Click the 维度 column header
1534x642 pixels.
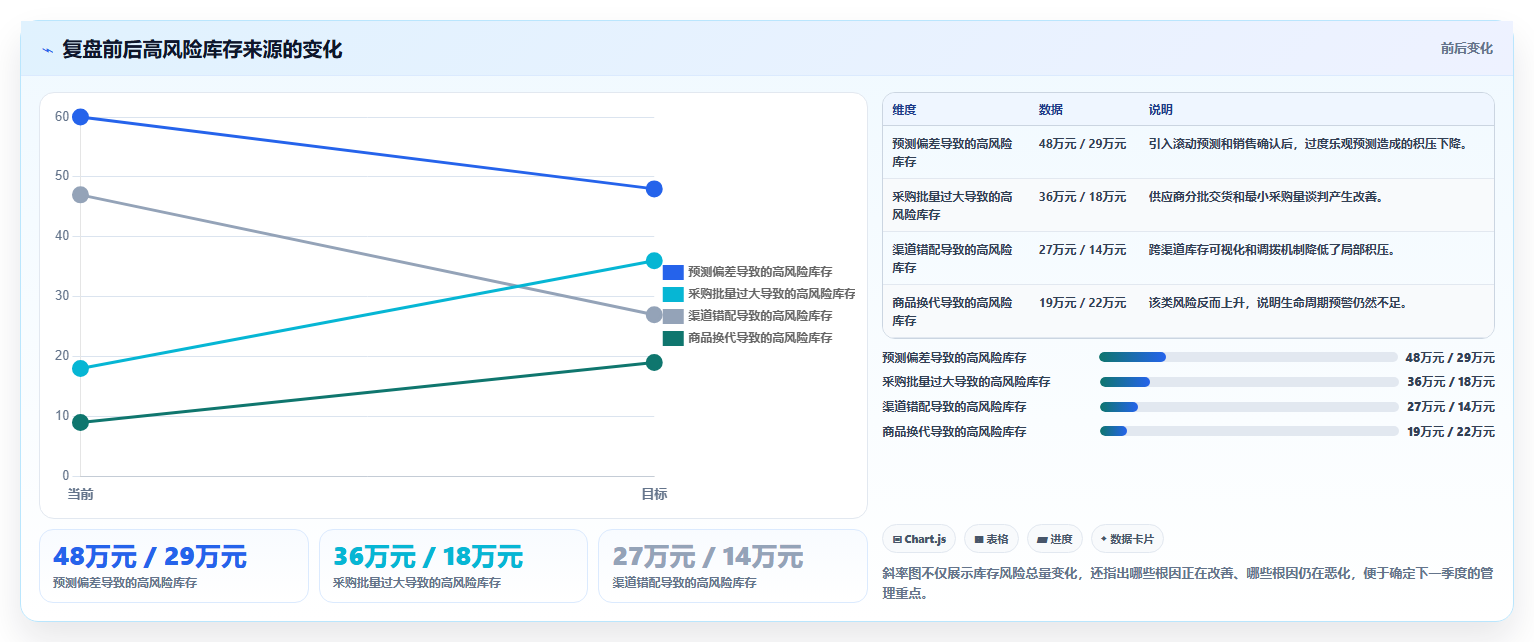(x=904, y=110)
